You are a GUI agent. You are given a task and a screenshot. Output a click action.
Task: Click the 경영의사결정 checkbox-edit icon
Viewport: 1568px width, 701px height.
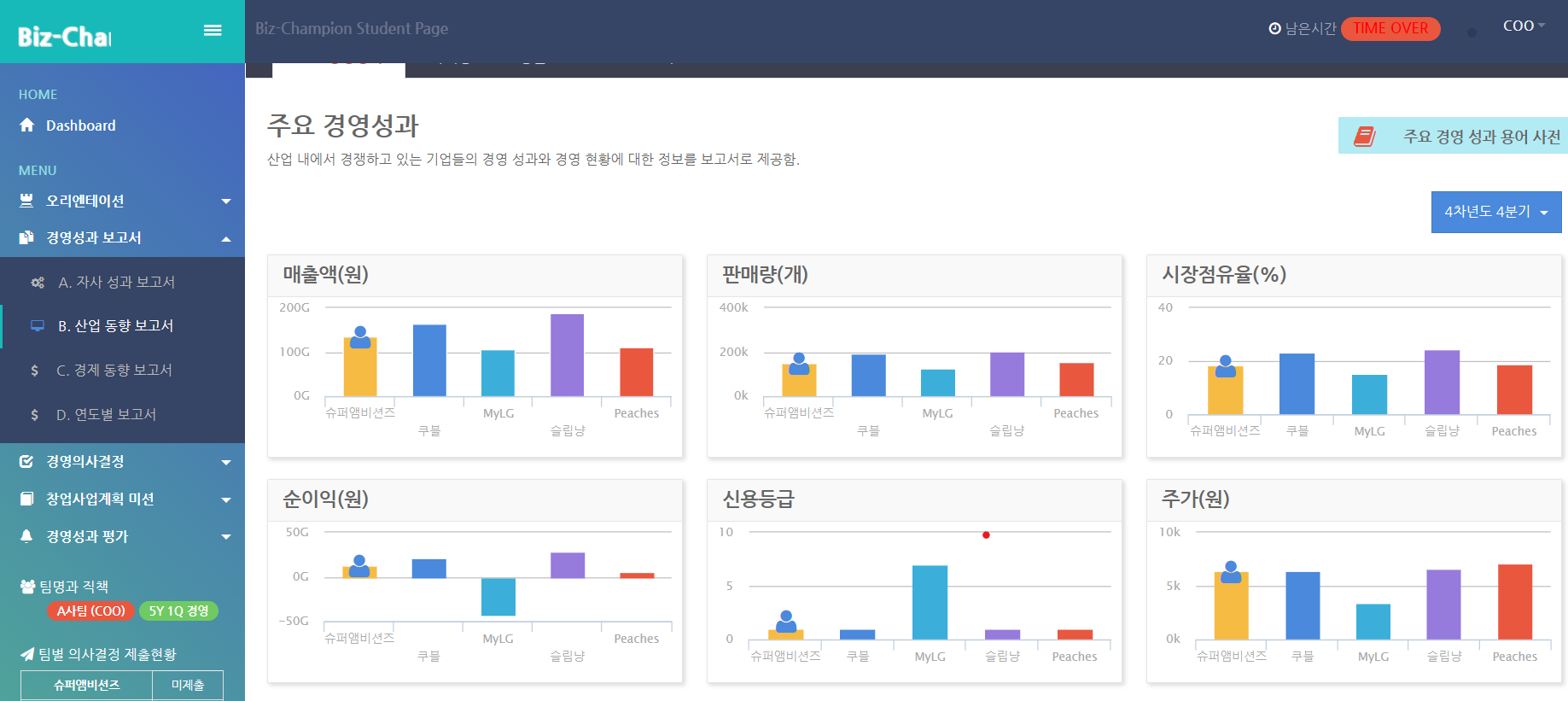[x=27, y=462]
